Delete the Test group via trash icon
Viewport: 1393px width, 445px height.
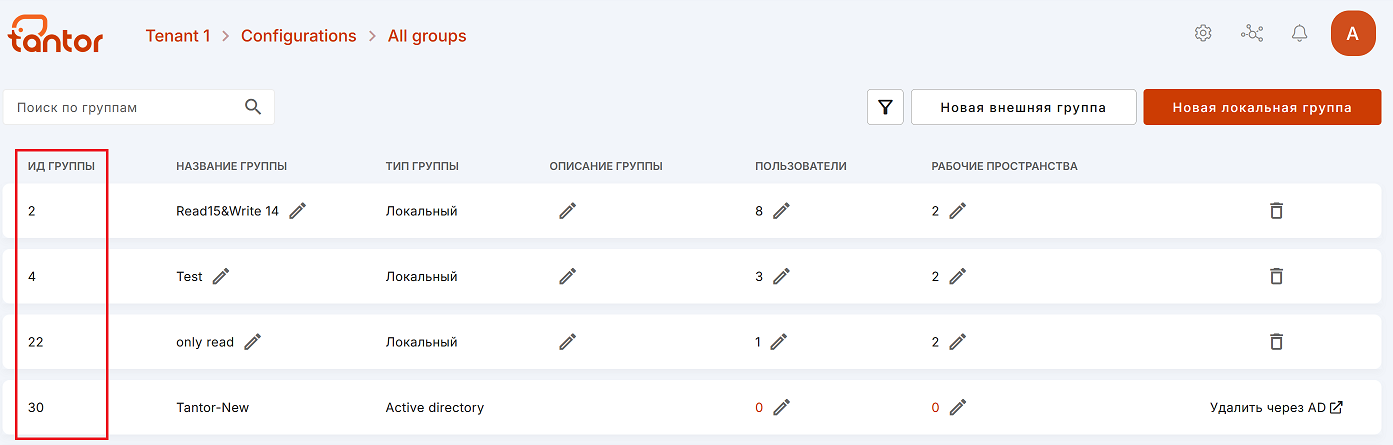tap(1276, 276)
